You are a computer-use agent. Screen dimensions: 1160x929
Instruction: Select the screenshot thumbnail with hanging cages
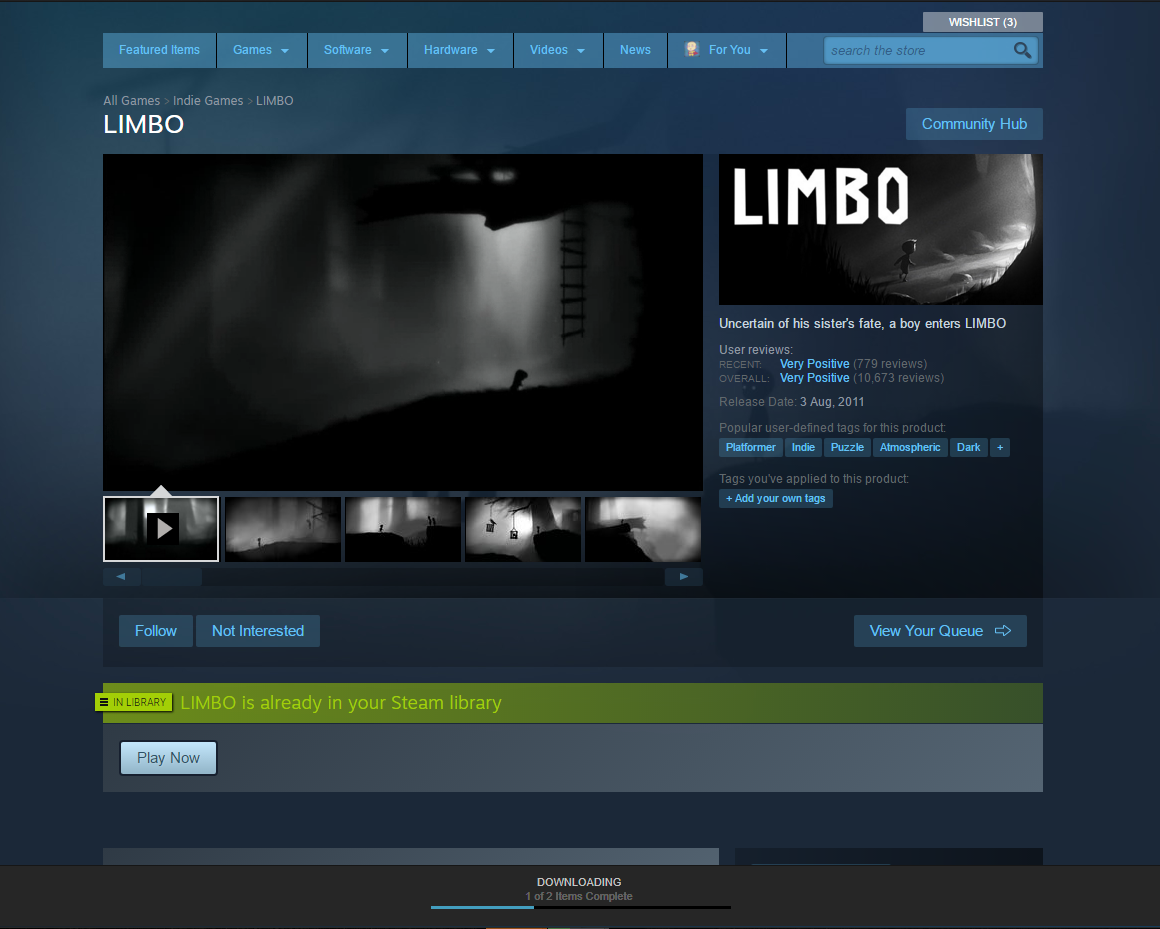tap(522, 529)
